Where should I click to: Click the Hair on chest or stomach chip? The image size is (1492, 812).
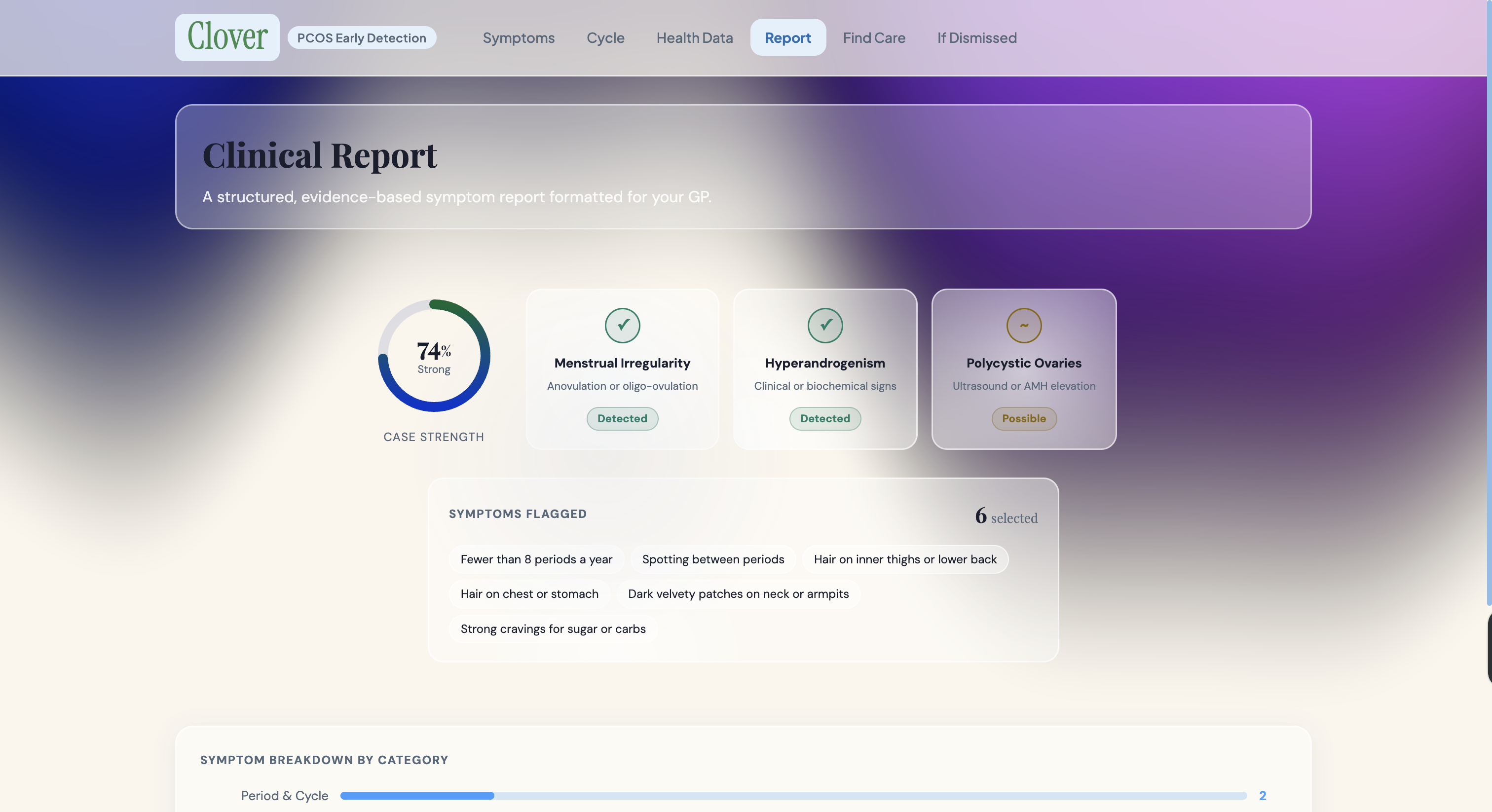pyautogui.click(x=529, y=593)
